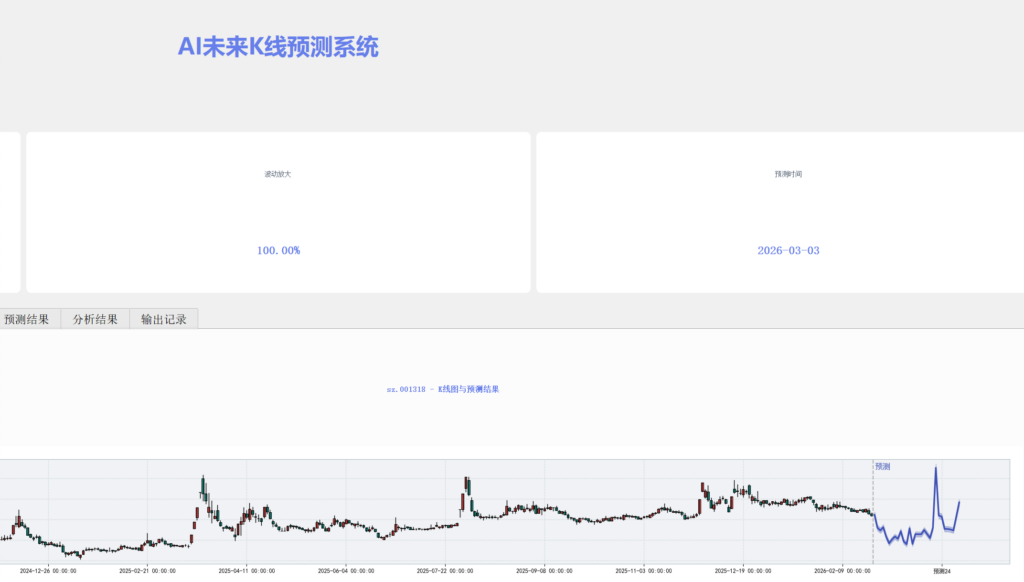This screenshot has height=582, width=1024.
Task: Click the 2024-12-26 x-axis date label
Action: 48,571
